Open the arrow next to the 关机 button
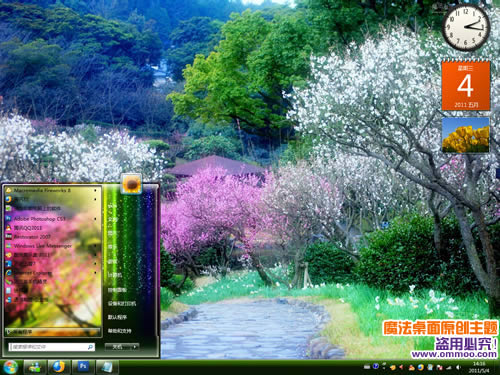Viewport: 500px width, 375px height. pyautogui.click(x=134, y=347)
